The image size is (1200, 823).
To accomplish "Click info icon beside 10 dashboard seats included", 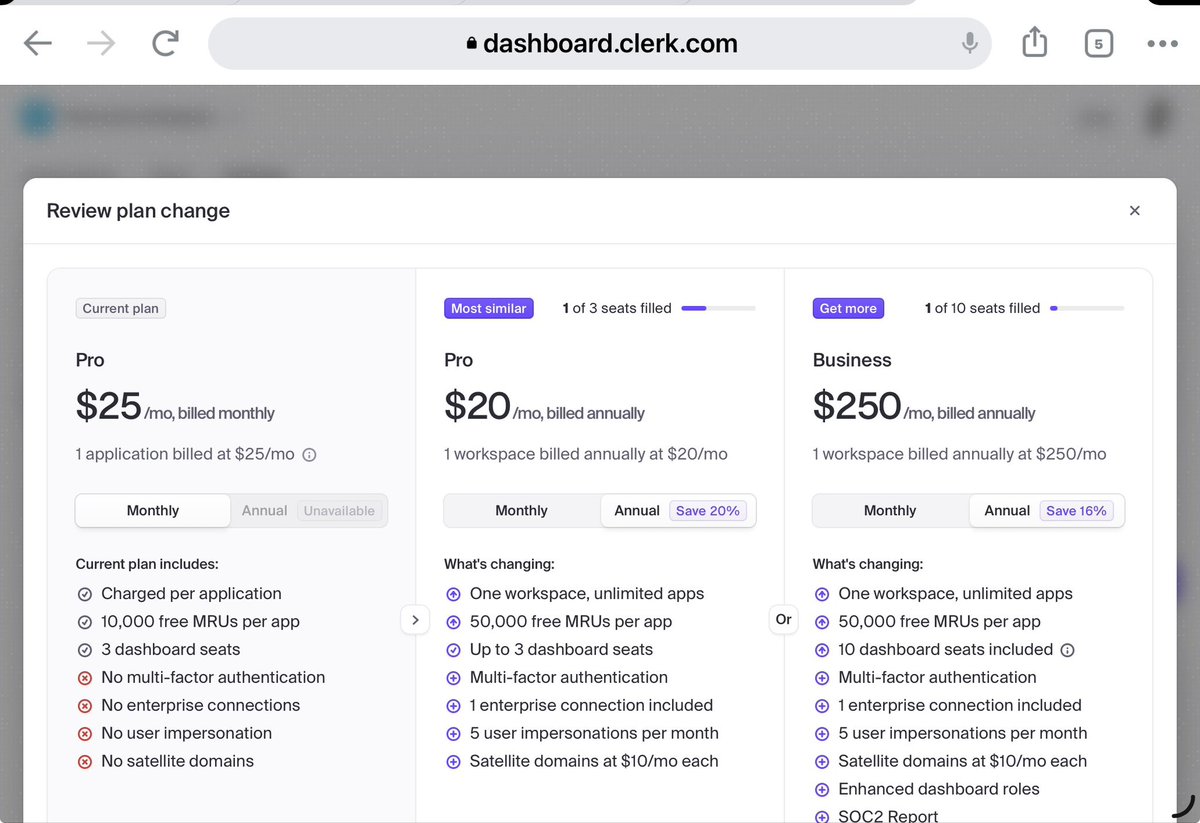I will [1067, 650].
